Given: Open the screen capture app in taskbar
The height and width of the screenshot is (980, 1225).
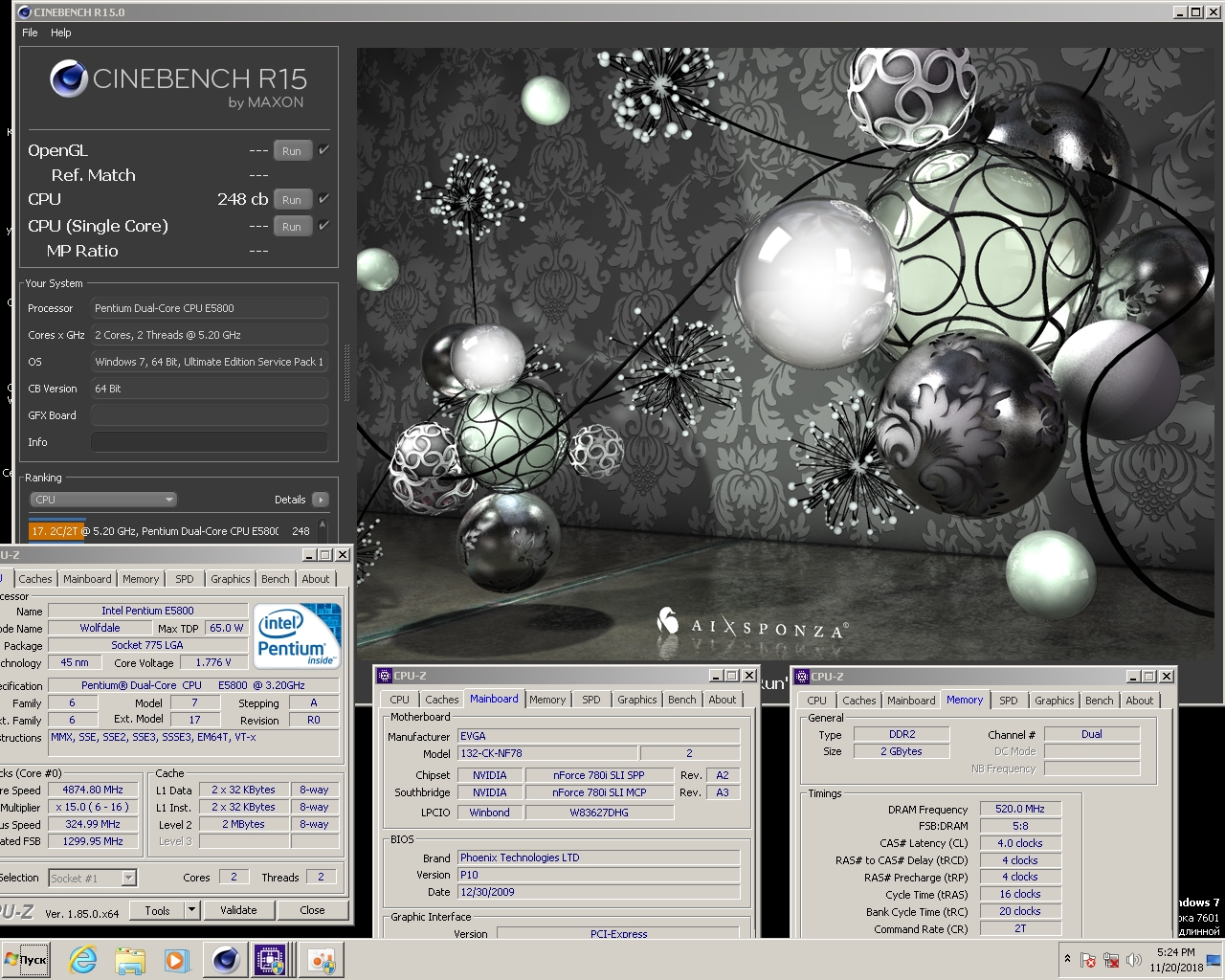Looking at the screenshot, I should tap(321, 960).
